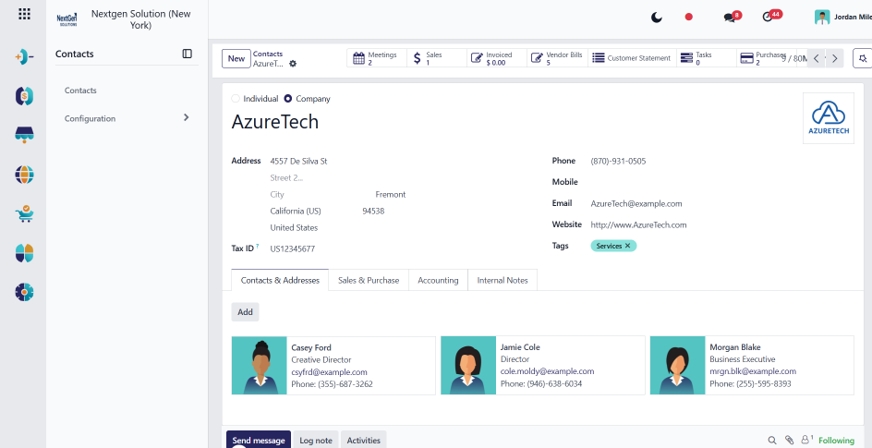Click Activities button

pos(364,440)
